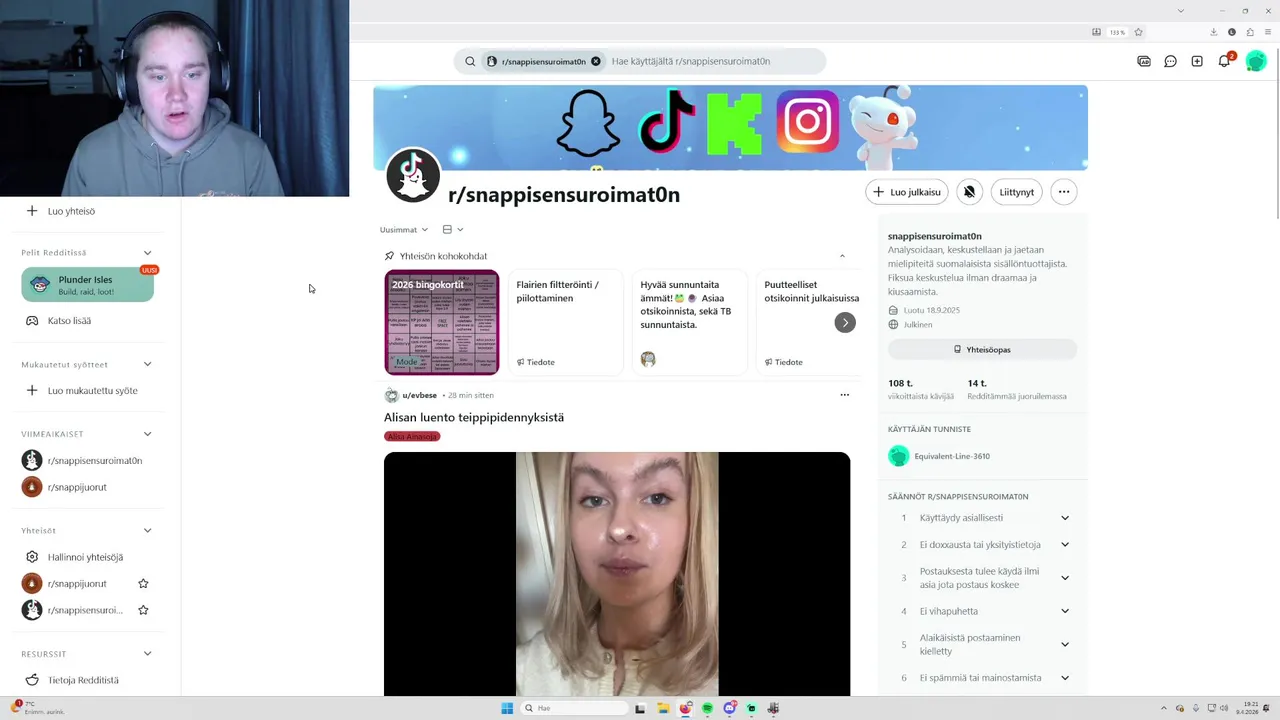Open Plunder Isles game card
The image size is (1280, 720).
pos(88,285)
